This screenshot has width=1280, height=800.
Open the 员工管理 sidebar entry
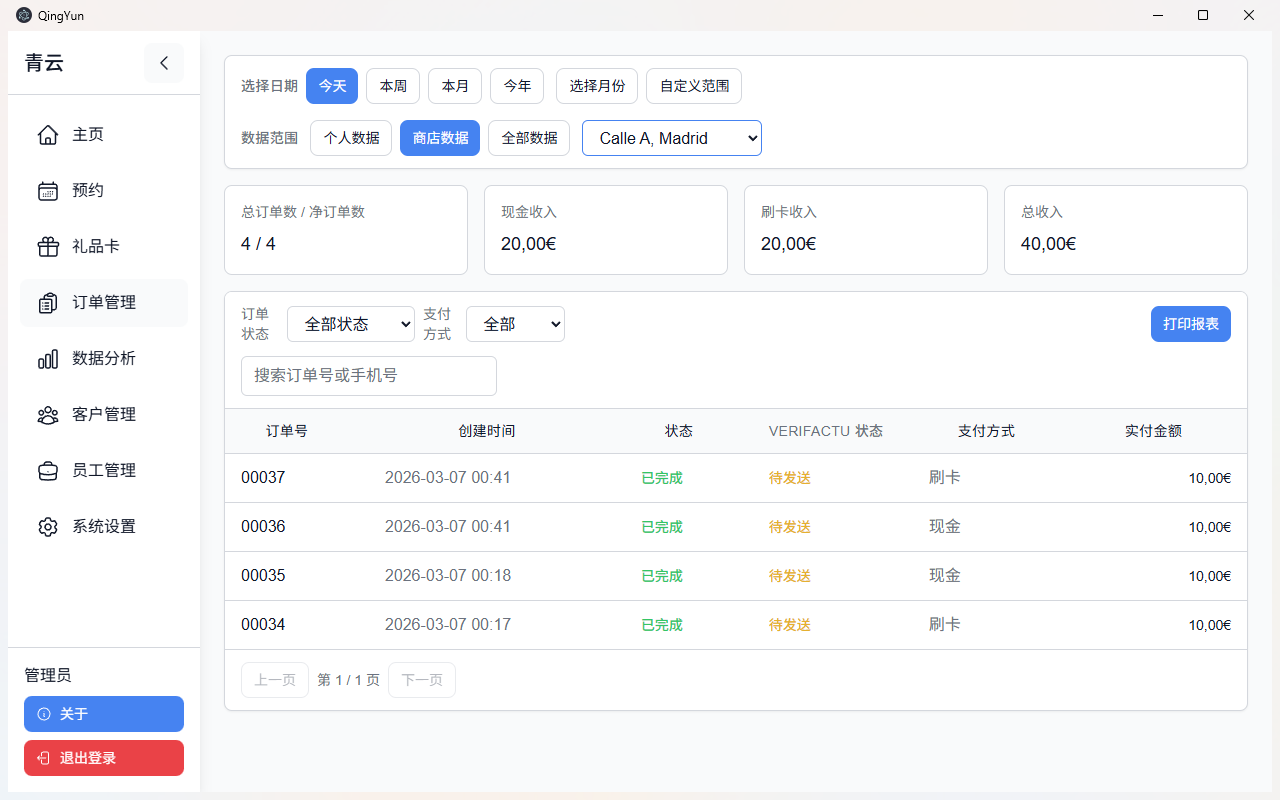coord(104,471)
